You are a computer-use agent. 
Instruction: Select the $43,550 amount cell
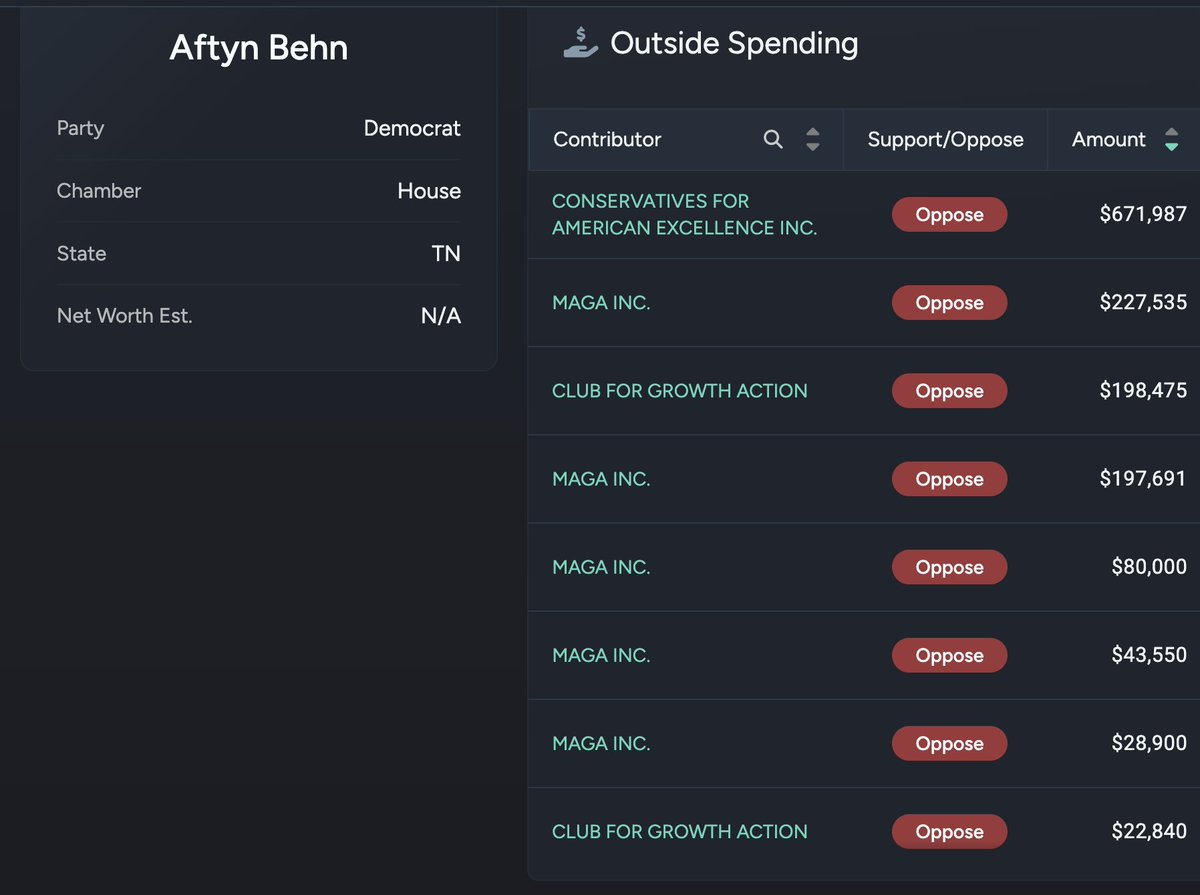click(1149, 654)
